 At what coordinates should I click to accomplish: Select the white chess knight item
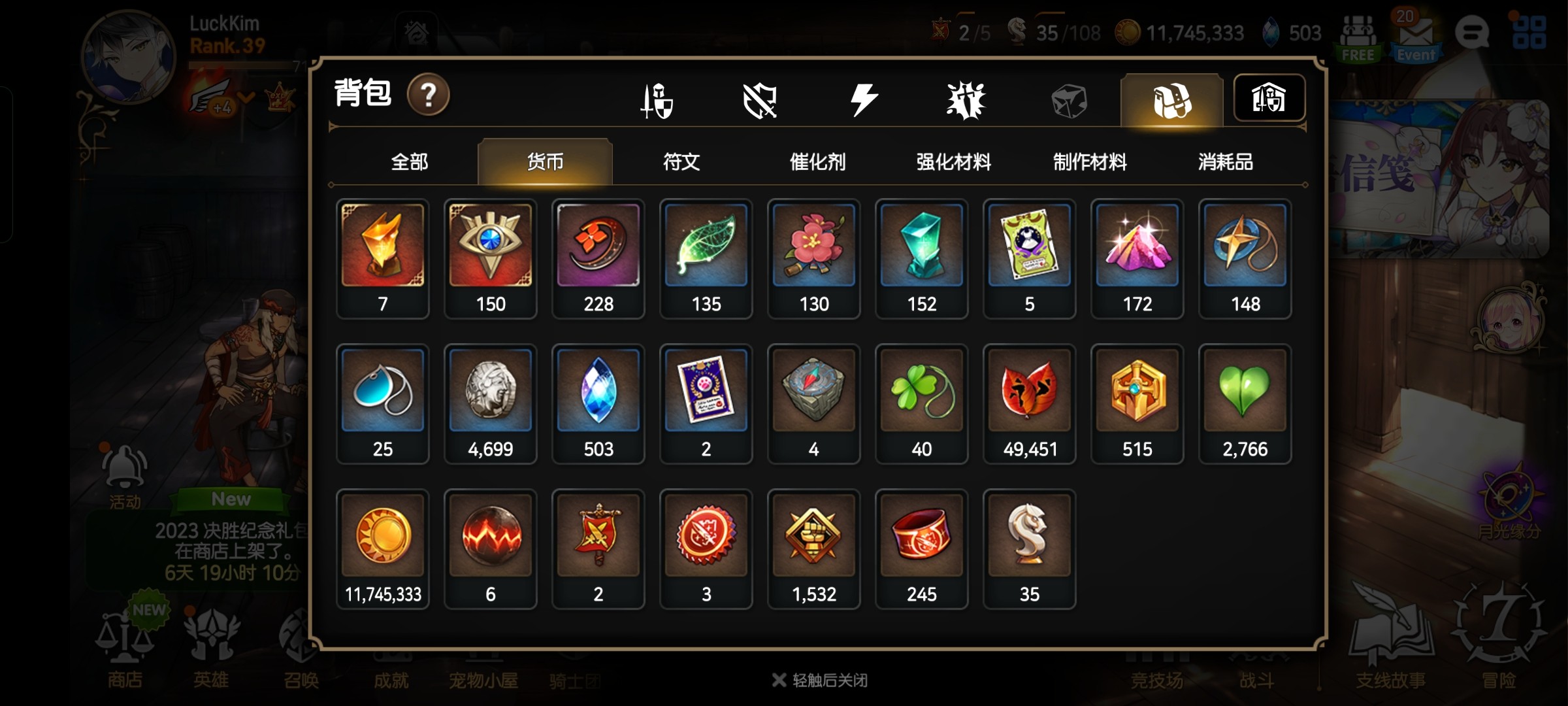1030,549
